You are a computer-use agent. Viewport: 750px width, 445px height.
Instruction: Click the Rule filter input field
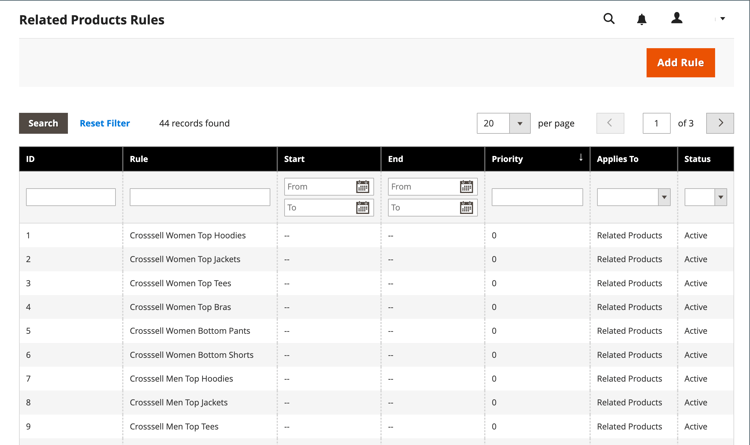pos(200,197)
